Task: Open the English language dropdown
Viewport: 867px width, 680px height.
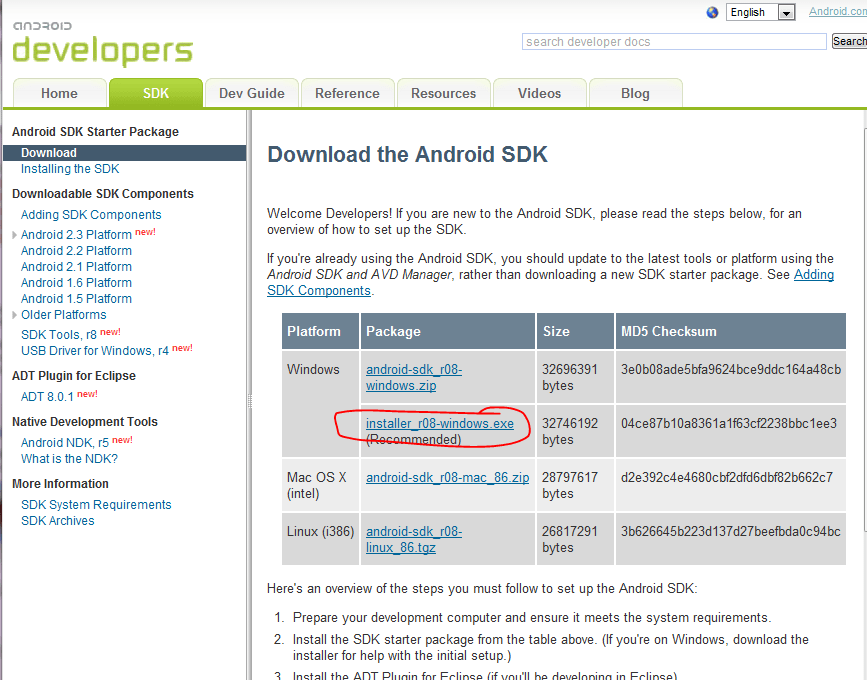Action: pos(760,12)
